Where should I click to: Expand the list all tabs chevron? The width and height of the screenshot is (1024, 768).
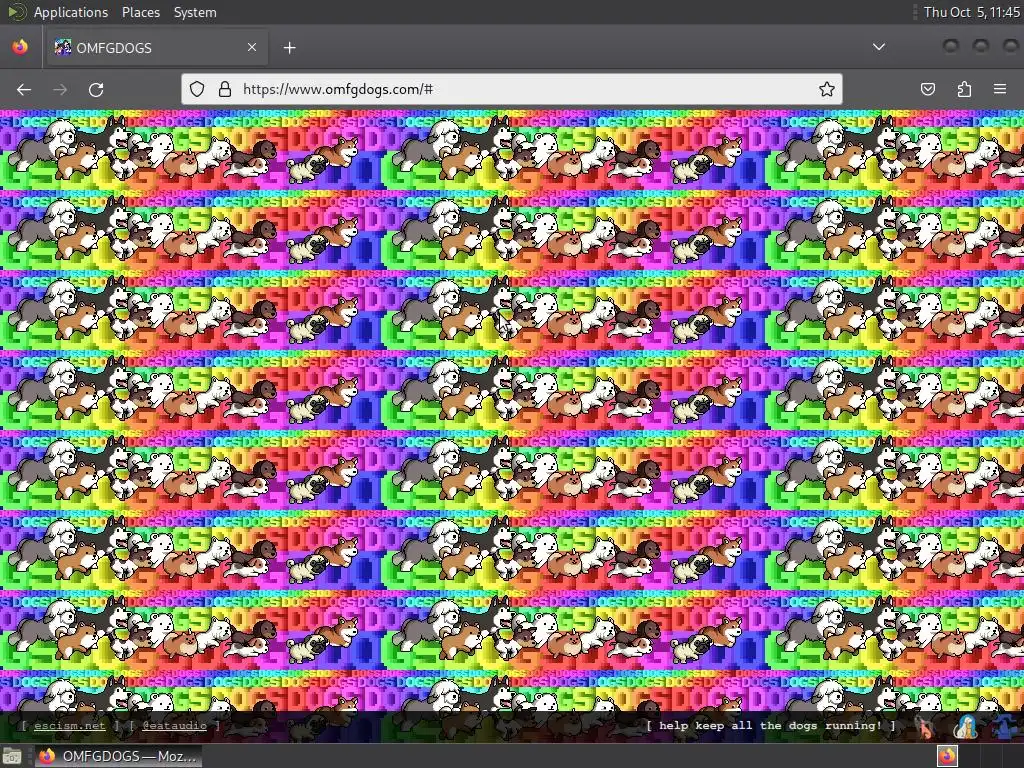[x=879, y=47]
